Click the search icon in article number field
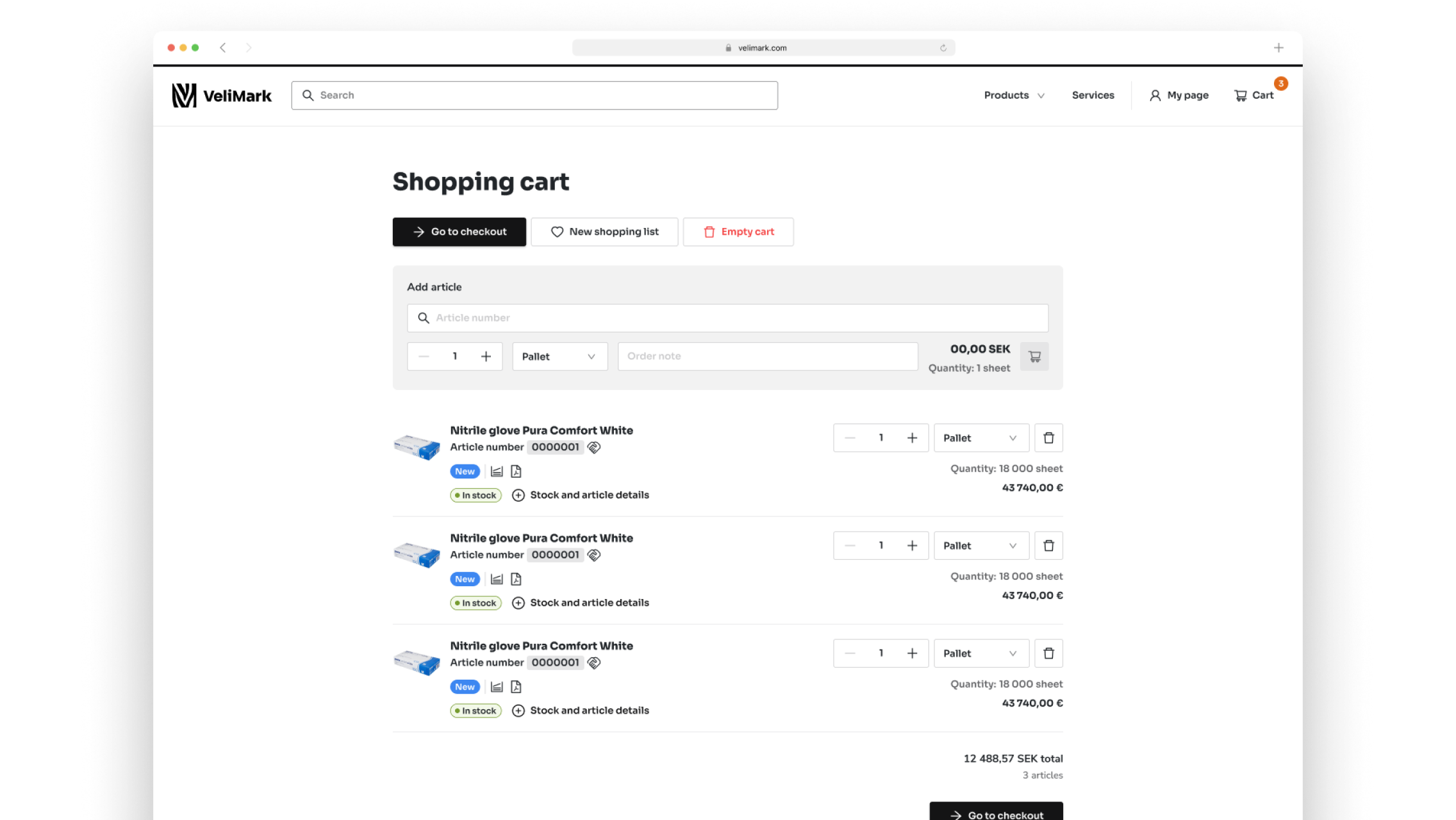The height and width of the screenshot is (820, 1456). 423,317
